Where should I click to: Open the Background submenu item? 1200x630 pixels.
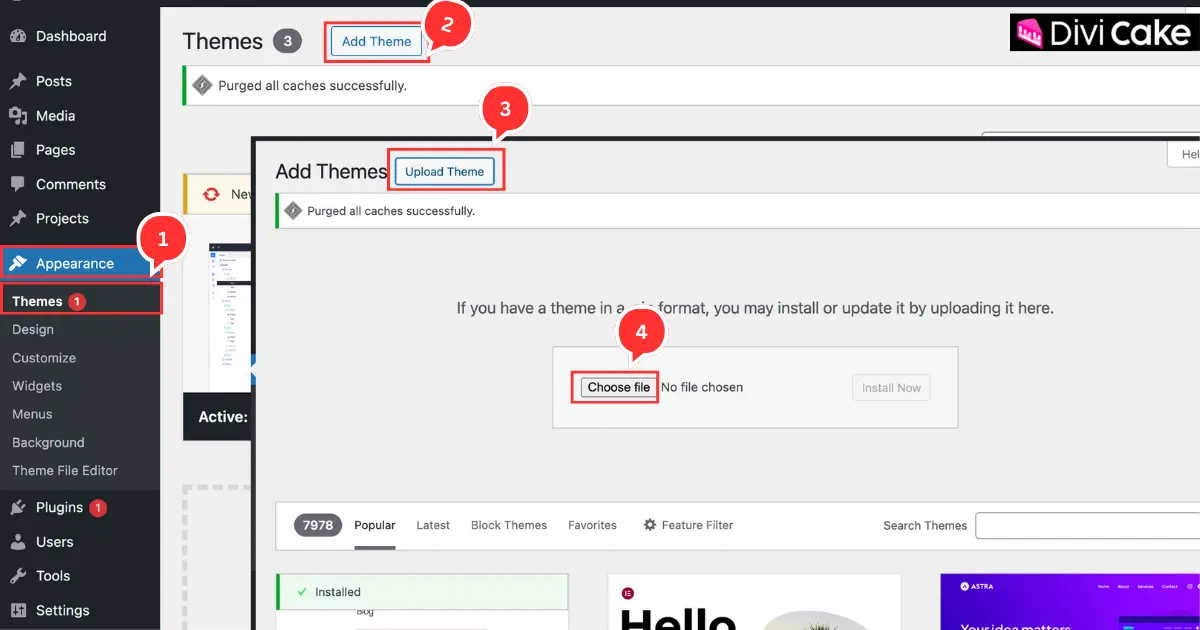(x=48, y=442)
